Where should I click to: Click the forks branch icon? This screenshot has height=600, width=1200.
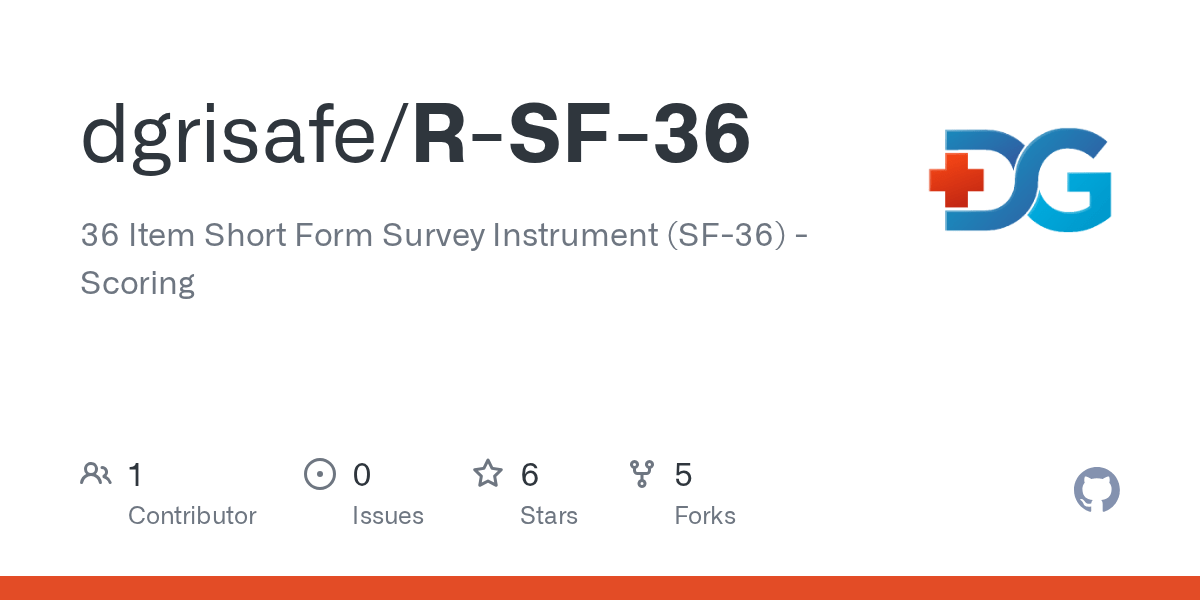641,473
